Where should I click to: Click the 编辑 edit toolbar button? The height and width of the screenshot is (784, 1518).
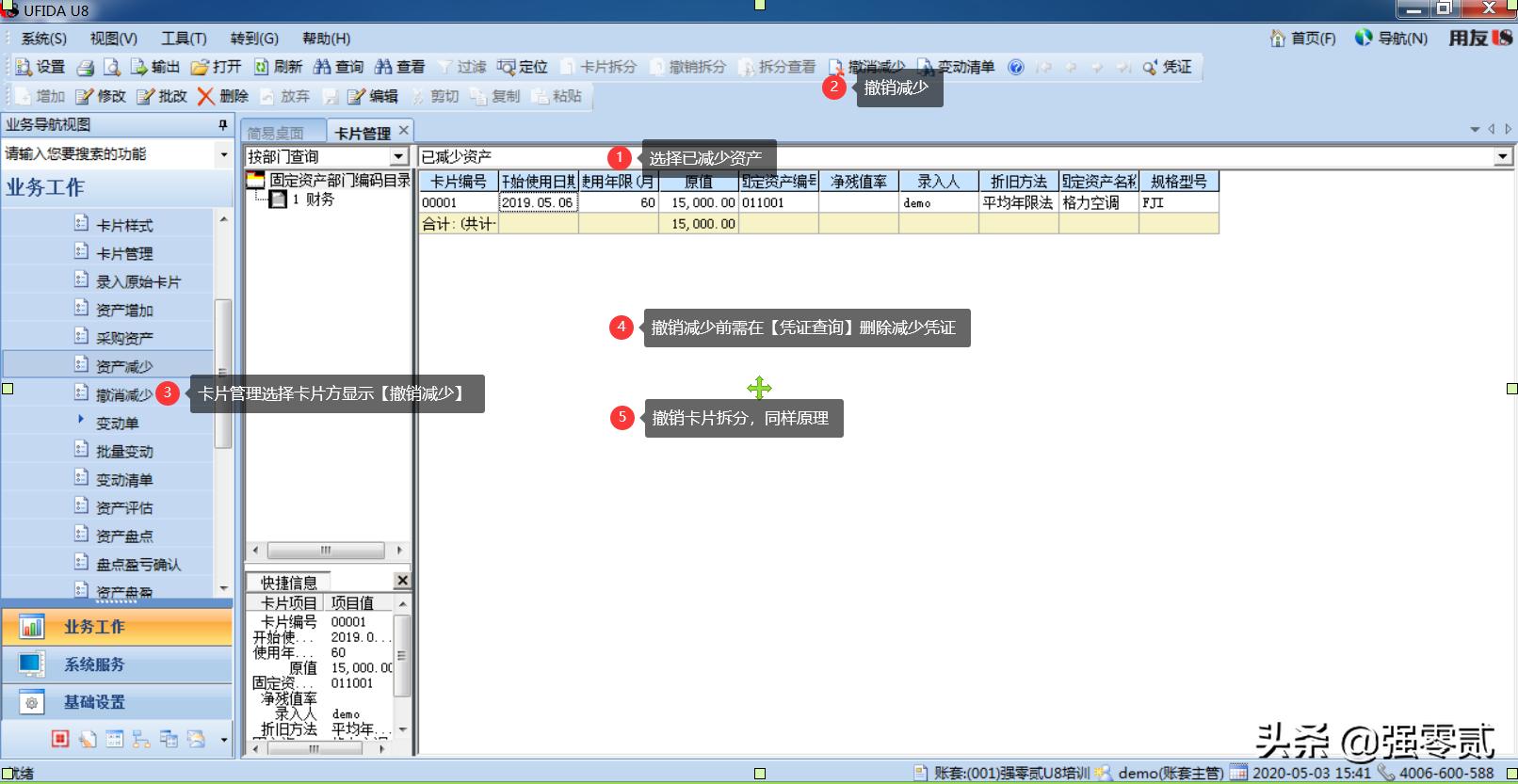pyautogui.click(x=373, y=96)
